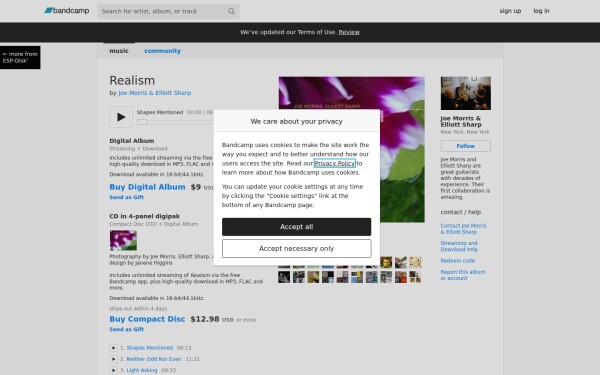
Task: Open the Redeem code link
Action: click(458, 261)
